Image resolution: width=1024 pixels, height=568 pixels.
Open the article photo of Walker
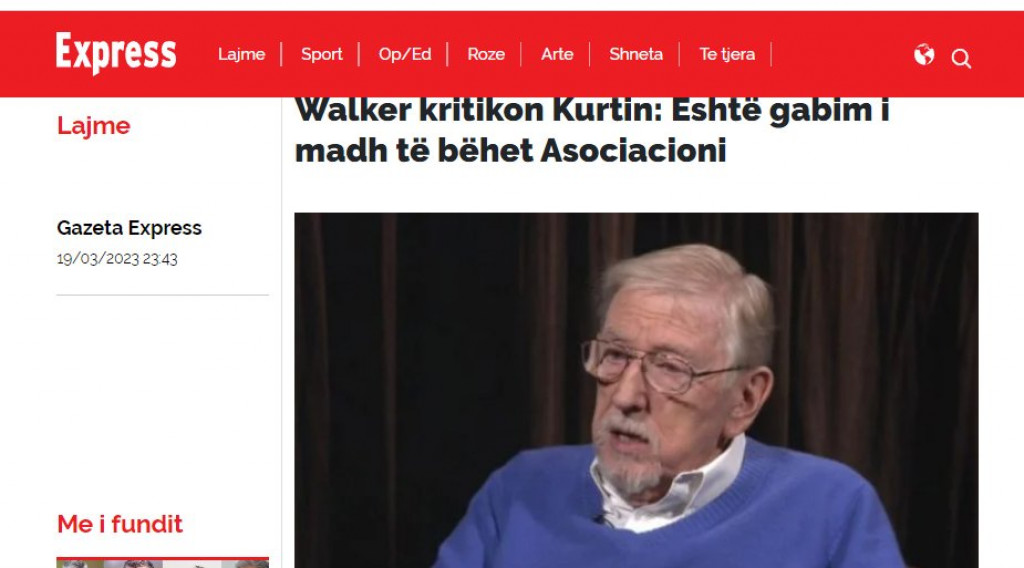636,390
